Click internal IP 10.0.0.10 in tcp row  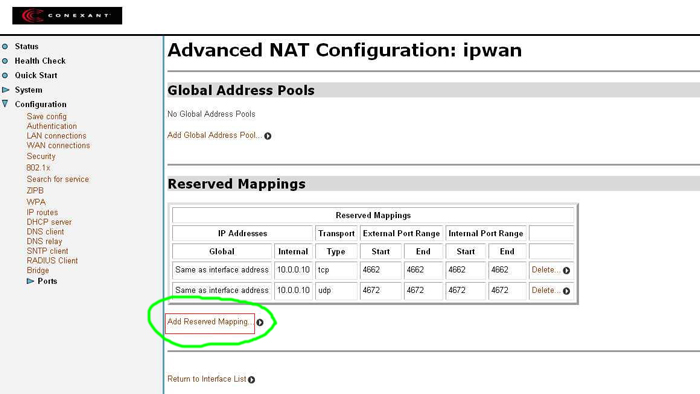pos(293,270)
